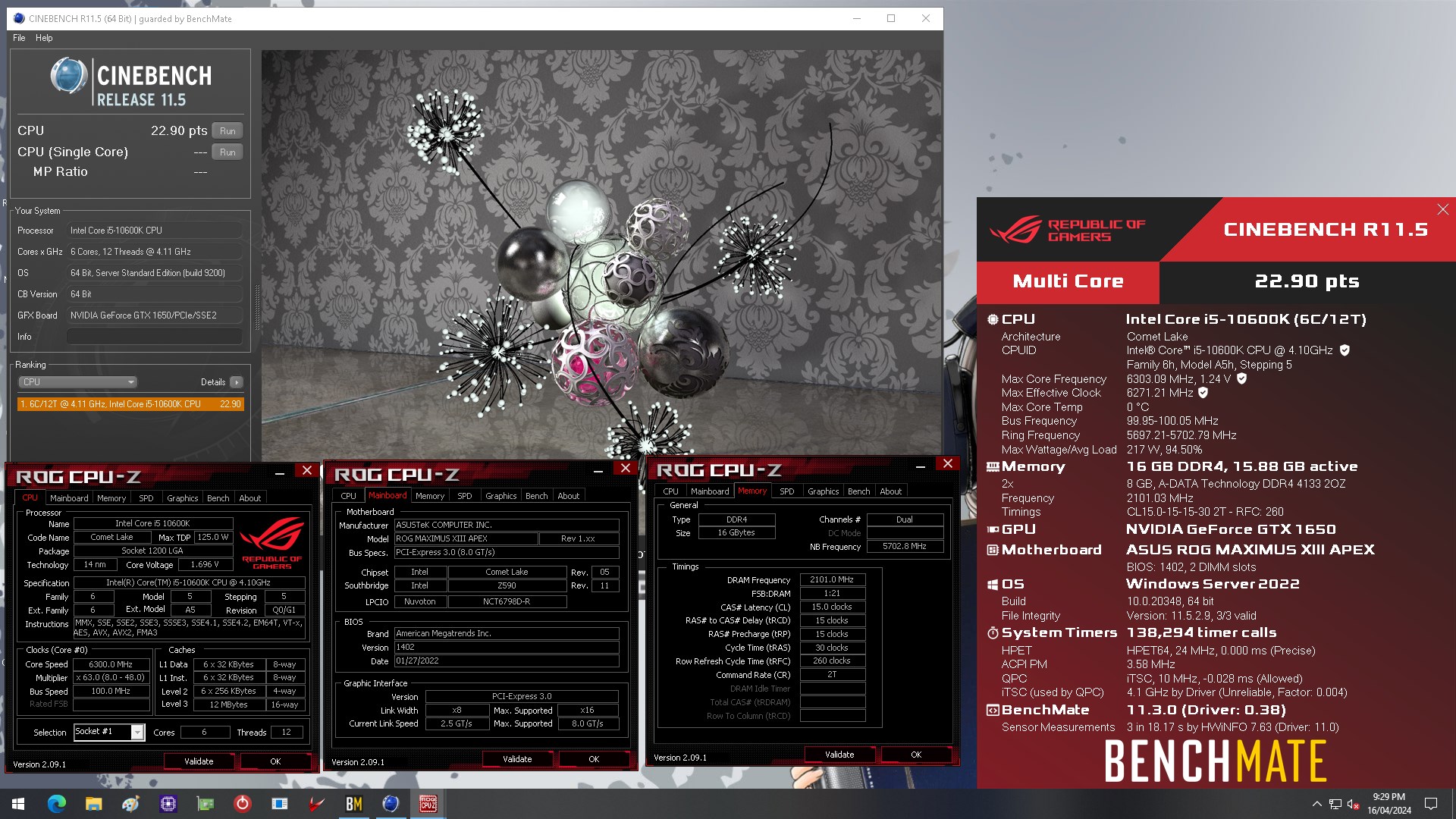Open the File menu in Cinebench

point(19,38)
